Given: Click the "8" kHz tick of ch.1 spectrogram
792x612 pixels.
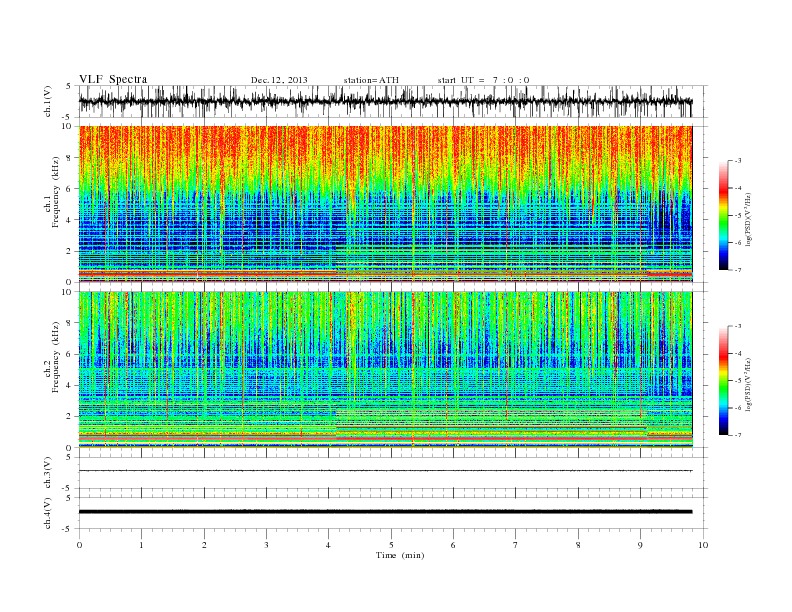Looking at the screenshot, I should click(69, 158).
